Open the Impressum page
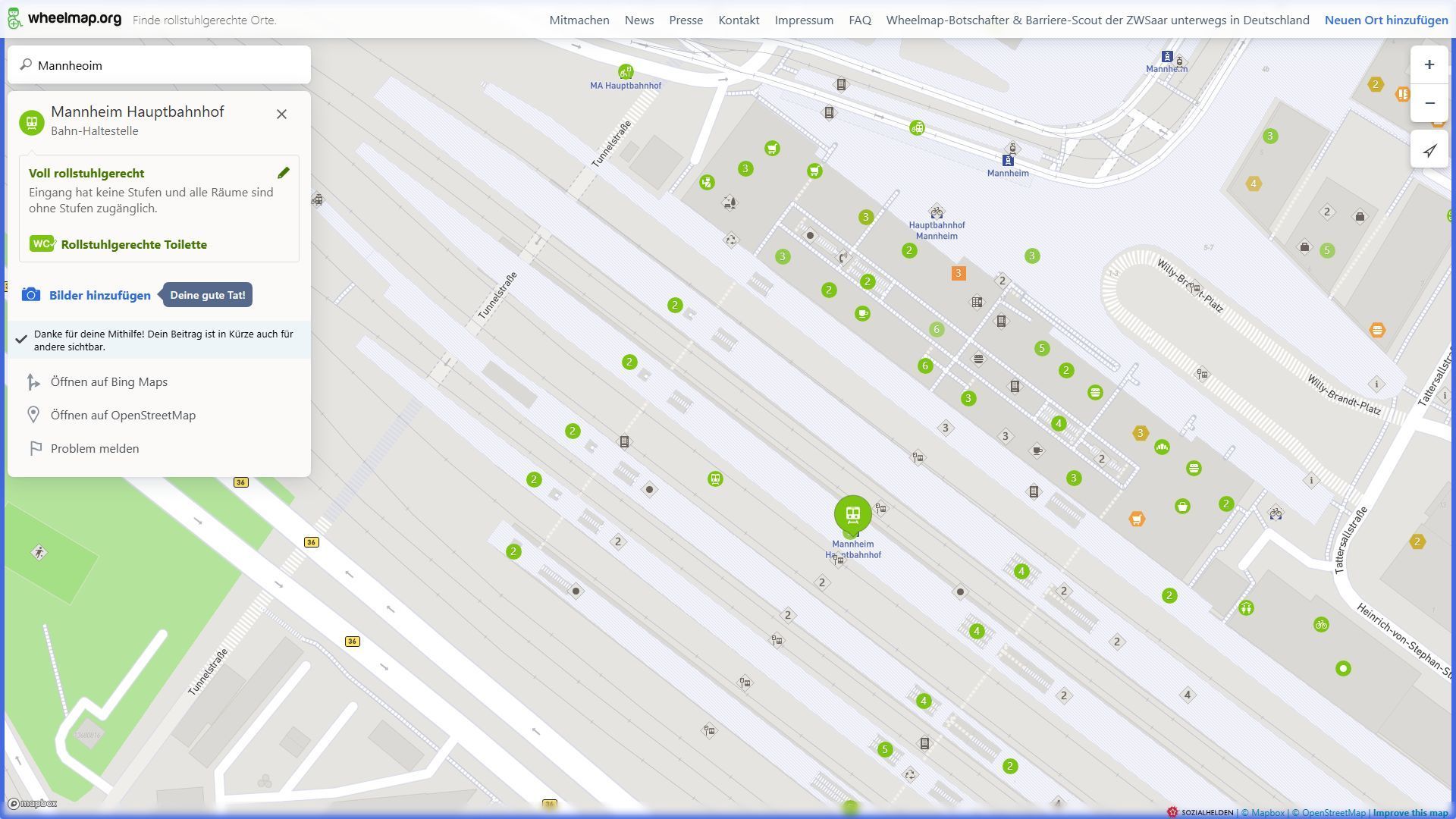1456x819 pixels. [x=803, y=20]
